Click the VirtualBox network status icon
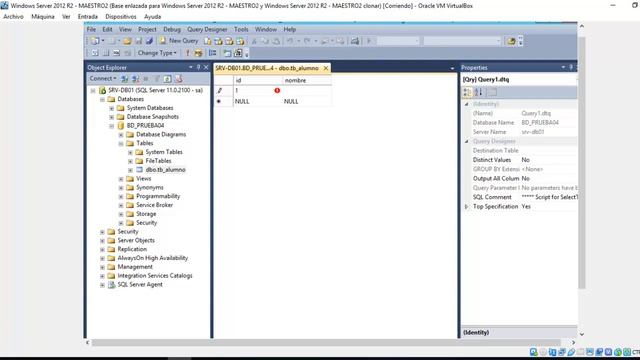This screenshot has height=360, width=640. point(562,352)
